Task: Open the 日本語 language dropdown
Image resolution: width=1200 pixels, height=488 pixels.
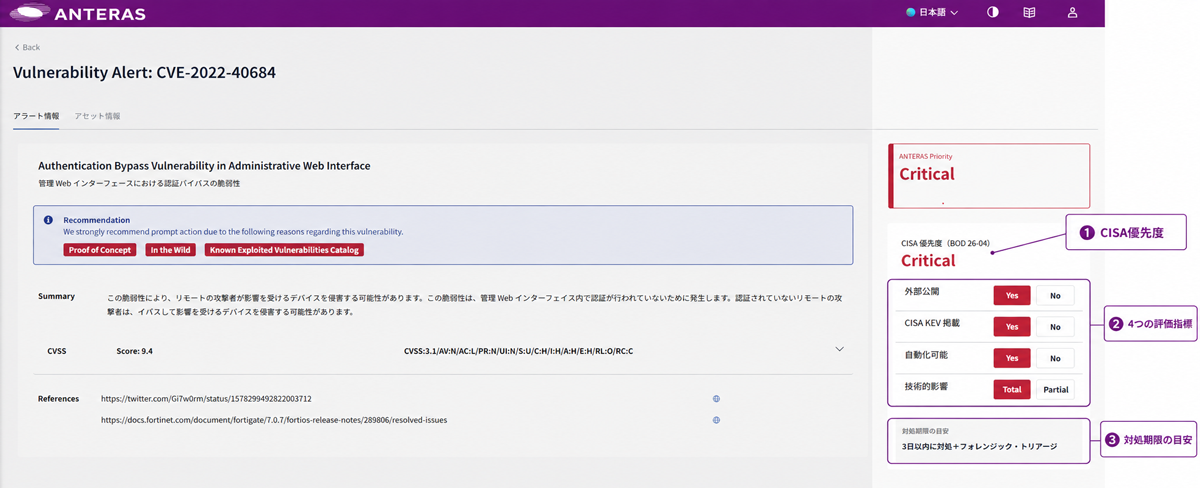Action: pos(932,13)
